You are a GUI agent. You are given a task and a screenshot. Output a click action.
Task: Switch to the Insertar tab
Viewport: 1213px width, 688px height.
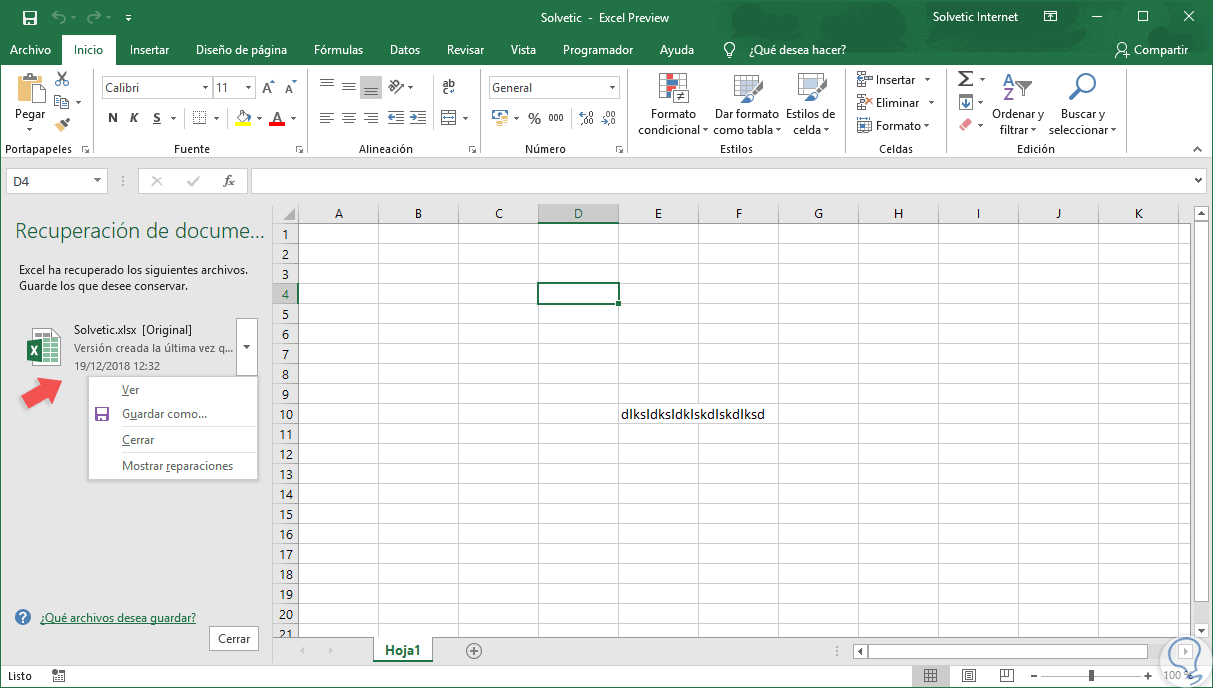pos(149,50)
